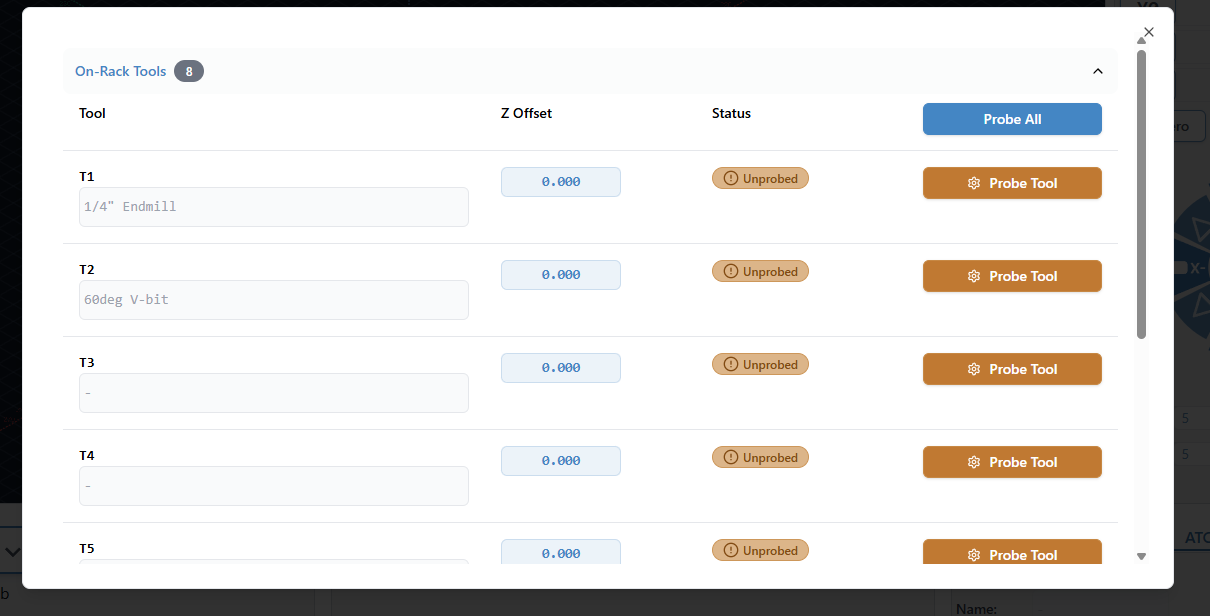Click the warning icon in T4 Unprobed badge

730,458
